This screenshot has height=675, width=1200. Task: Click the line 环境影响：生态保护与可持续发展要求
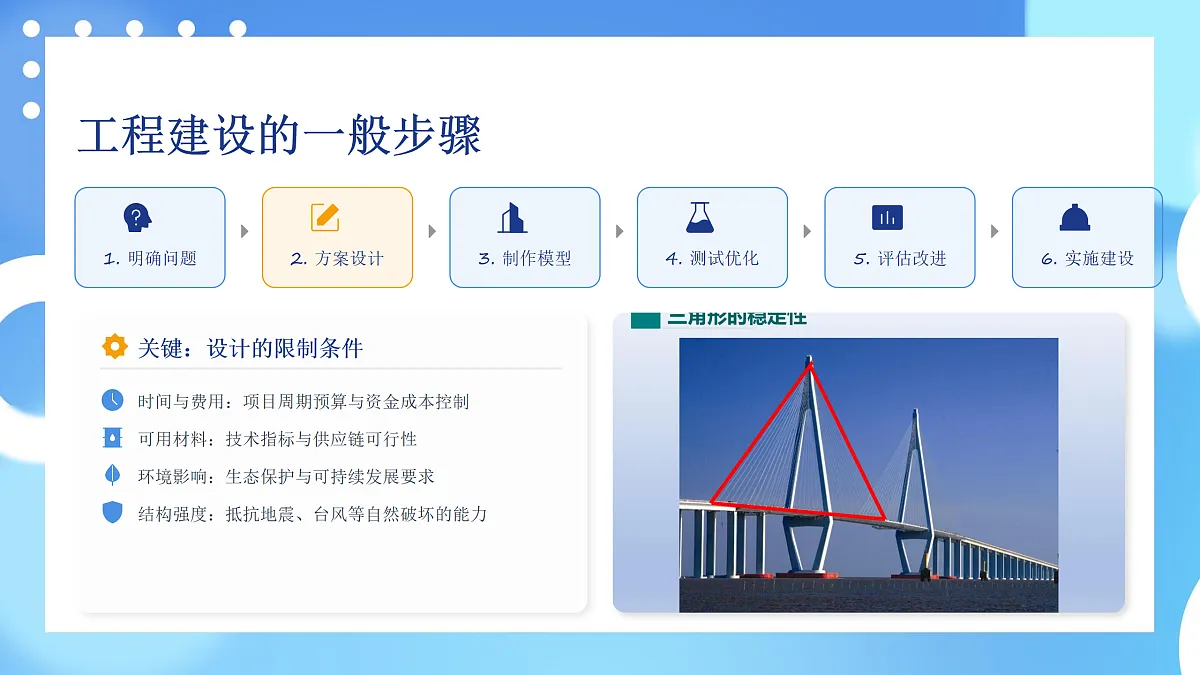pos(286,476)
